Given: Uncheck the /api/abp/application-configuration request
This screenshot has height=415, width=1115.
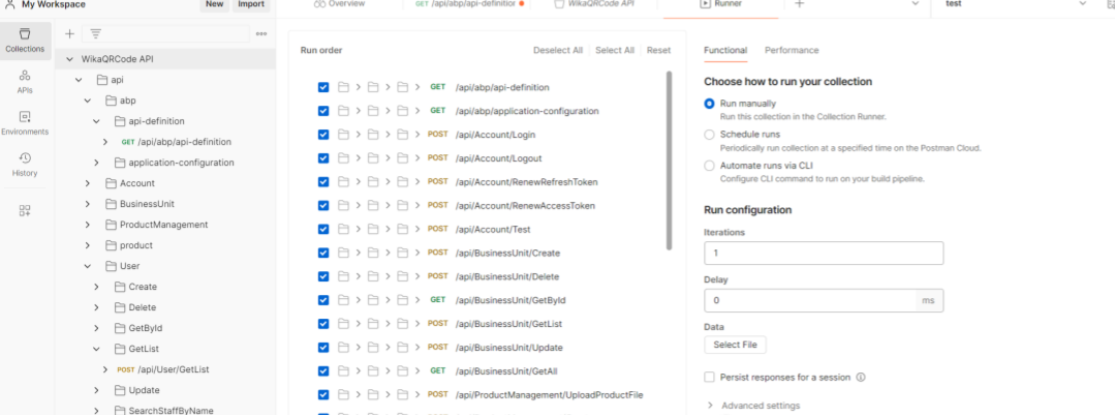Looking at the screenshot, I should [324, 111].
